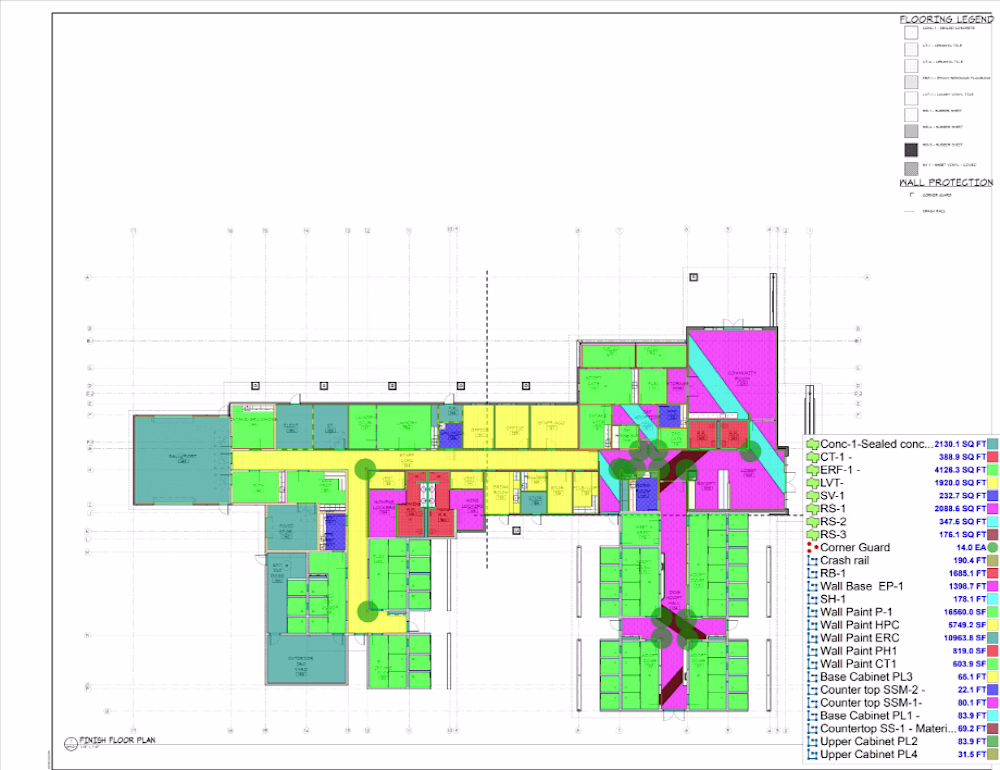Select the icon beside Counter top SSM-1-
The image size is (1000, 770).
coord(812,703)
